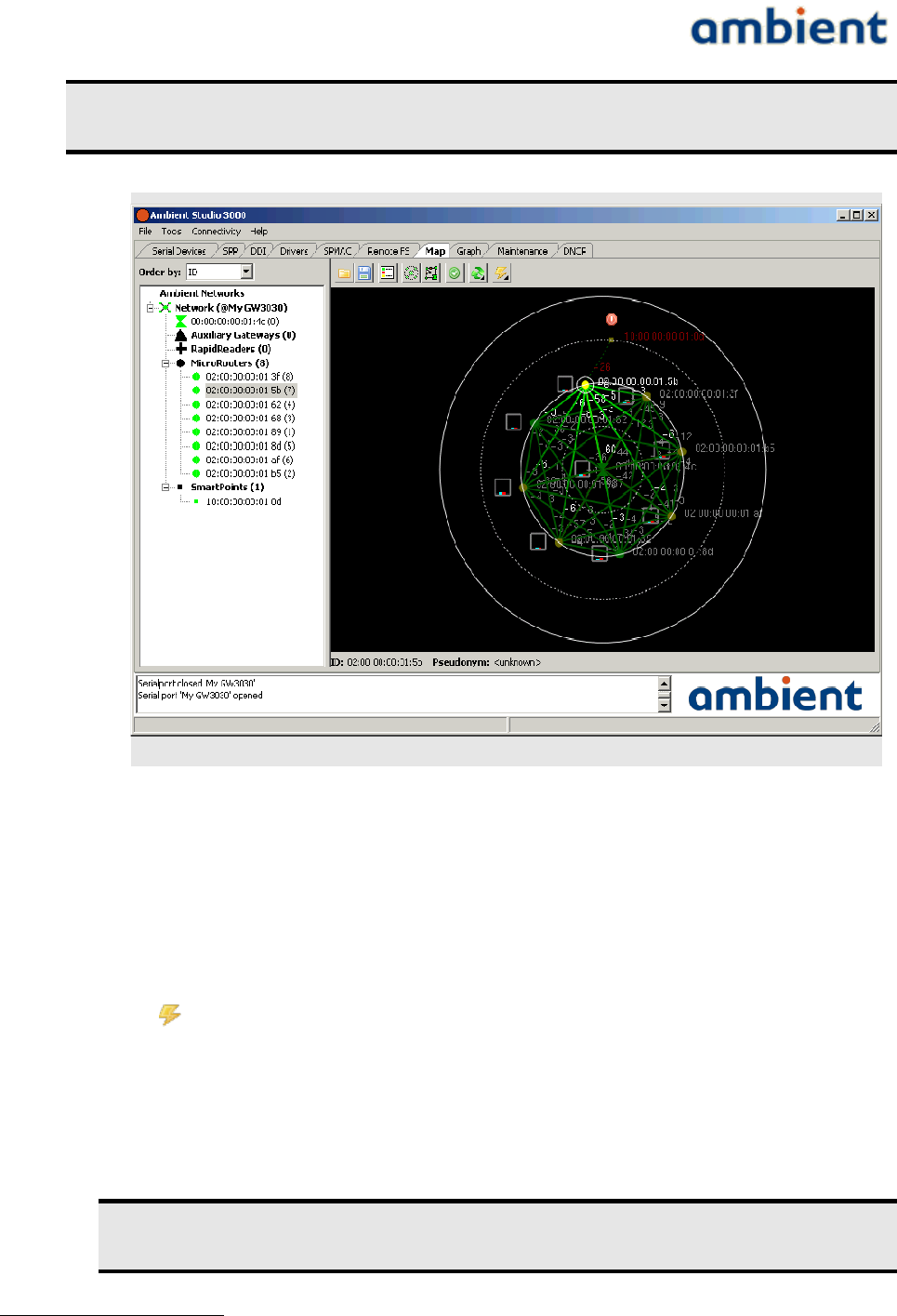The height and width of the screenshot is (1316, 897).
Task: Click the green refresh arrows toolbar icon
Action: coord(478,273)
